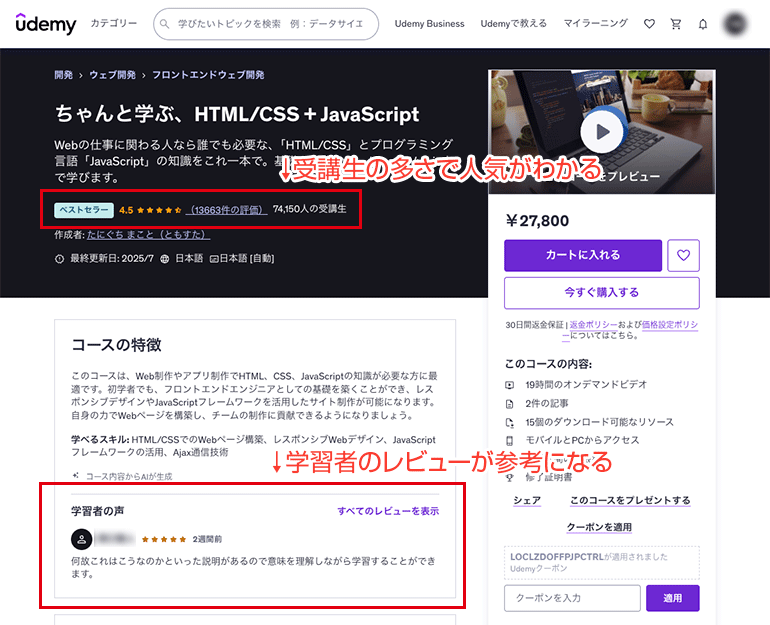Image resolution: width=770 pixels, height=625 pixels.
Task: Click the 学習者の声 heading
Action: coord(97,511)
